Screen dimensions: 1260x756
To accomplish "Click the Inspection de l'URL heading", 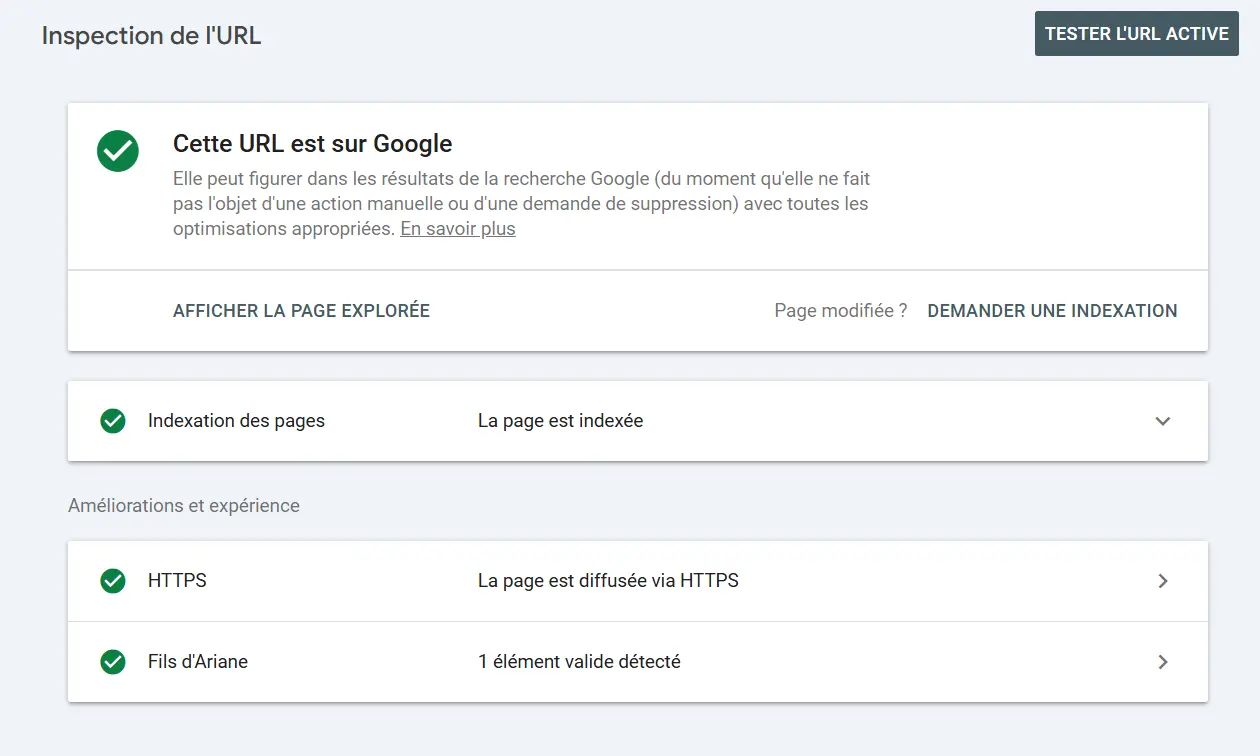I will [x=150, y=35].
